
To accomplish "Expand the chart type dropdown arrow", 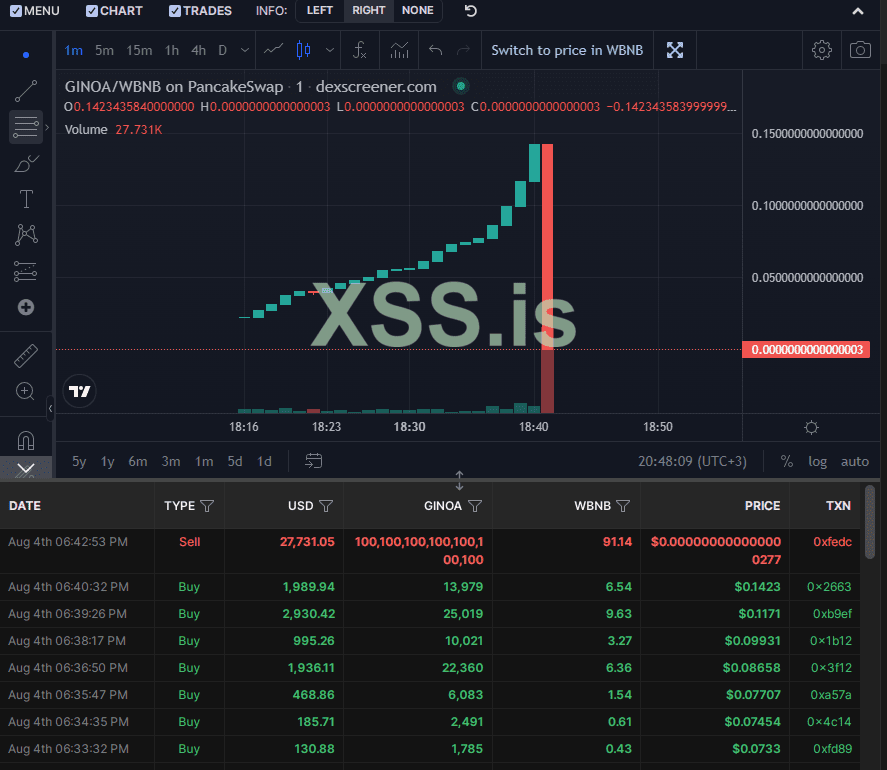I will click(330, 50).
